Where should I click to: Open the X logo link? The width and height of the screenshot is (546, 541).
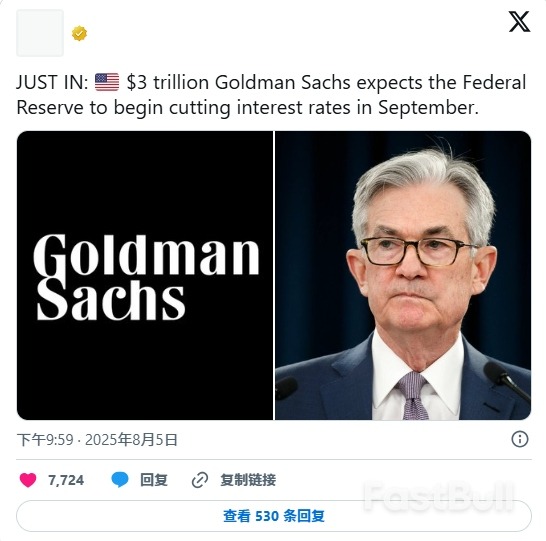coord(519,22)
